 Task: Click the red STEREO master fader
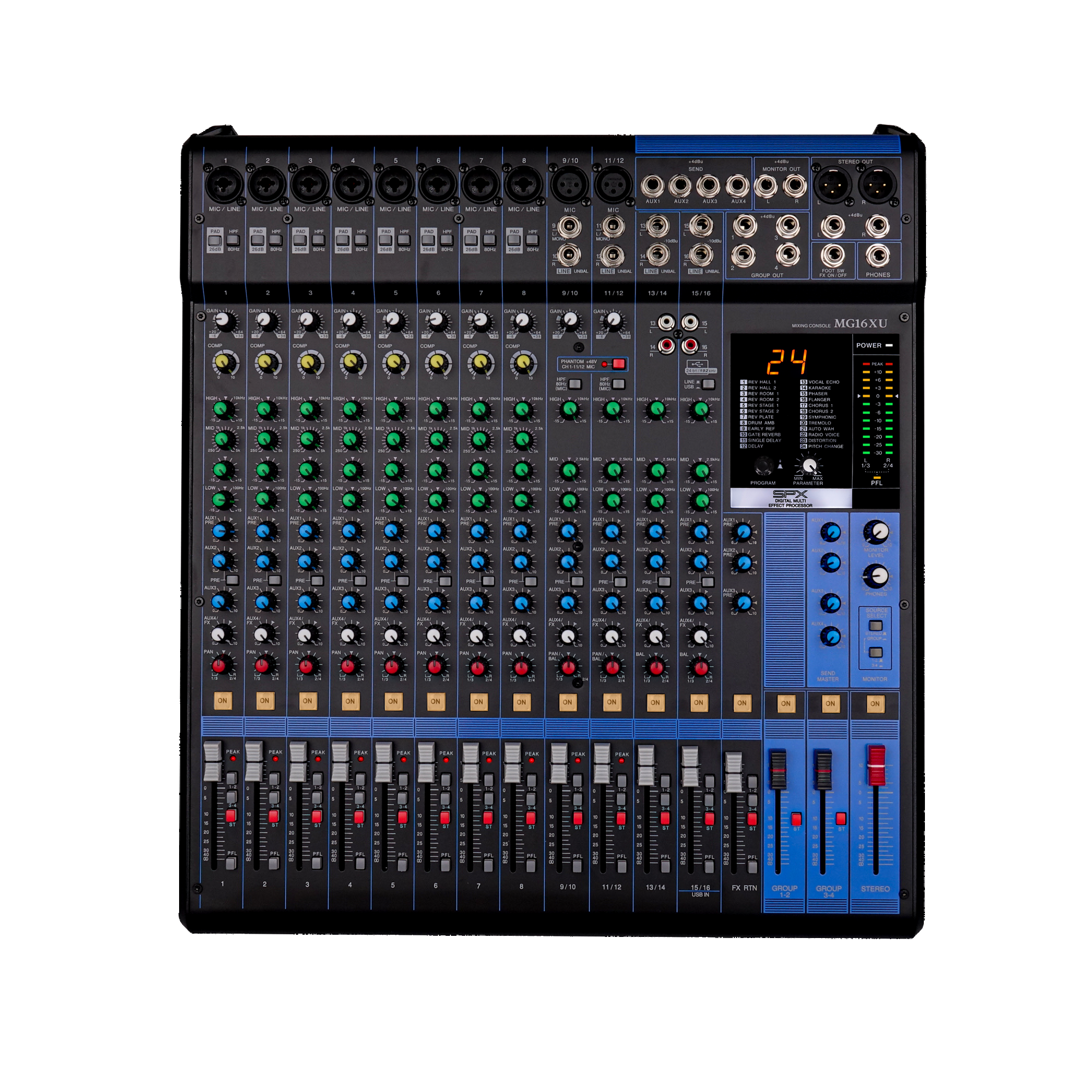coord(876,765)
